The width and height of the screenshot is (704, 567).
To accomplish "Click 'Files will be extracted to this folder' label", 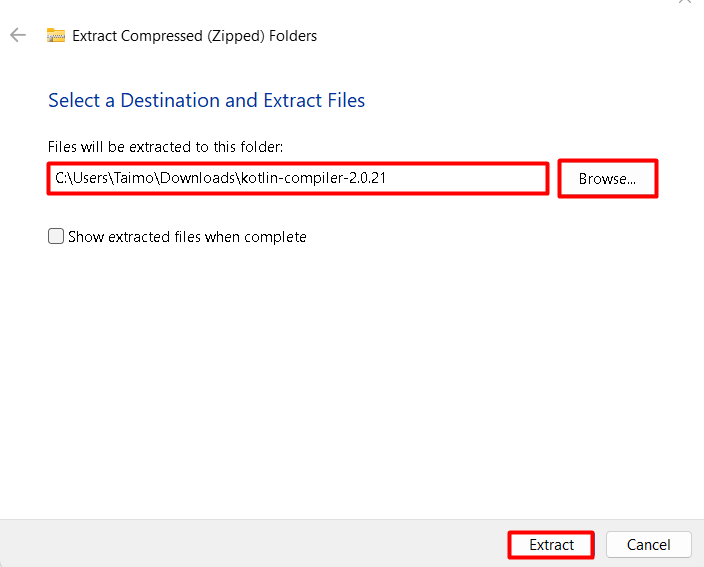I will click(x=165, y=147).
